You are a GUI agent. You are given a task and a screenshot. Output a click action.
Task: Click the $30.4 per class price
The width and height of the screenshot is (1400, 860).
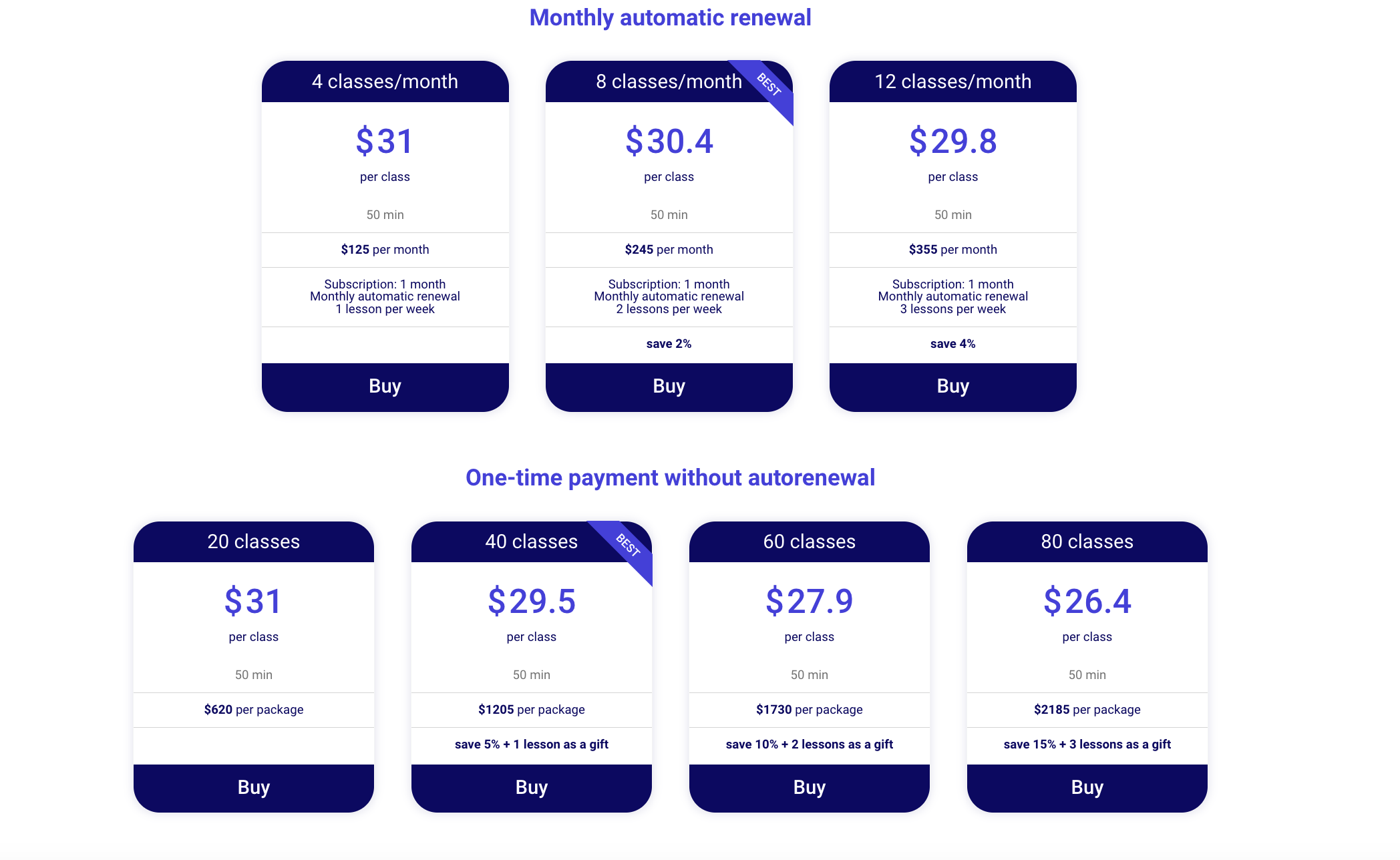click(x=669, y=142)
